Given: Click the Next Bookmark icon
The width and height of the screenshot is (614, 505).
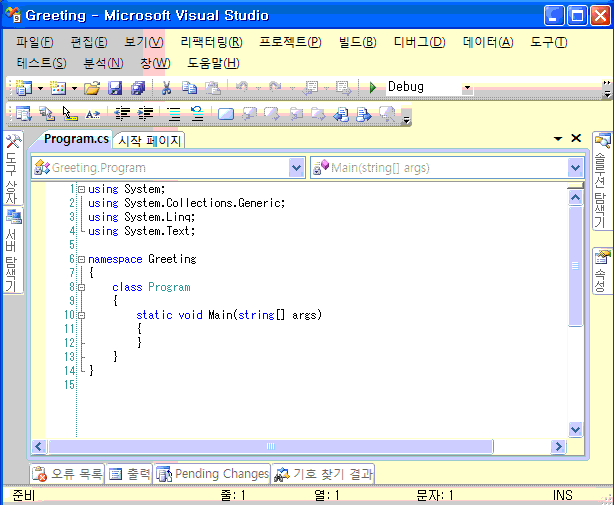Looking at the screenshot, I should pyautogui.click(x=272, y=114).
